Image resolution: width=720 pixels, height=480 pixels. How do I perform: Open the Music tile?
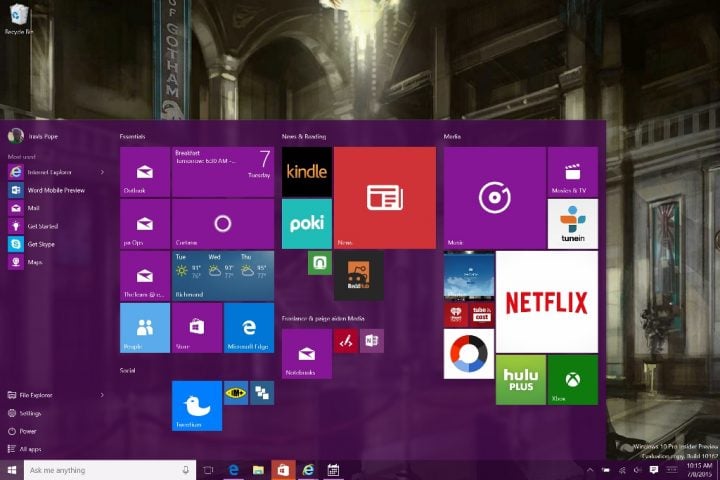point(495,198)
